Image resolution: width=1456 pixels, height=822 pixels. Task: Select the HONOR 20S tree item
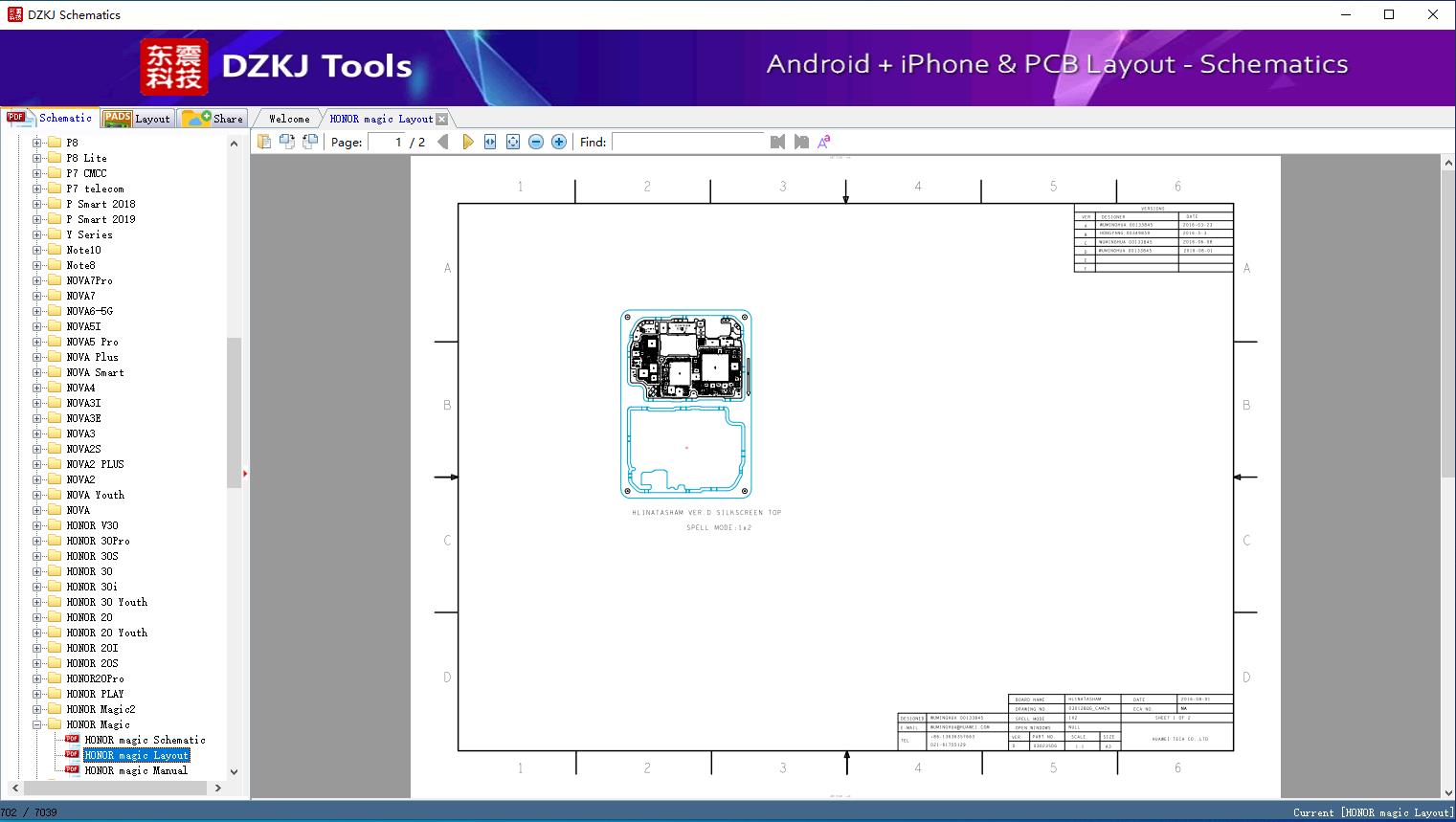tap(93, 663)
